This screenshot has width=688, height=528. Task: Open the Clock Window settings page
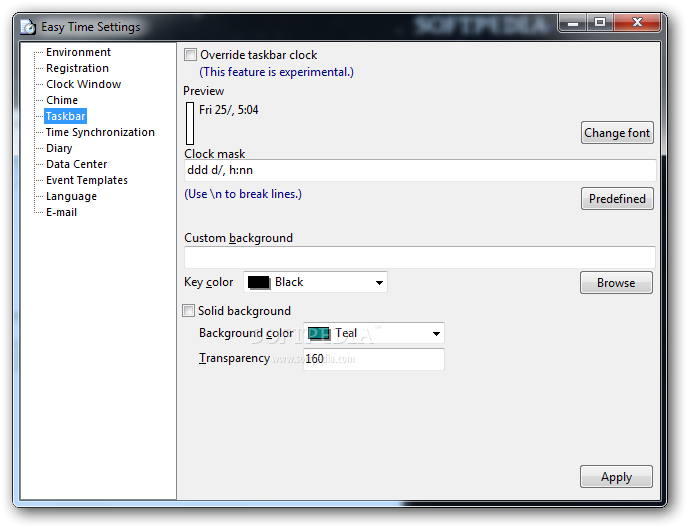pos(83,84)
